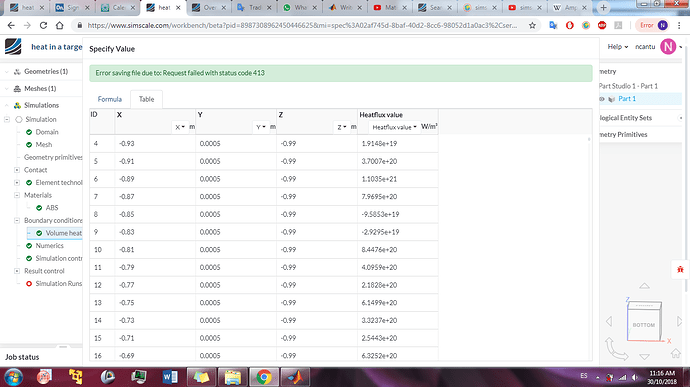Image resolution: width=690 pixels, height=387 pixels.
Task: Collapse the Simulation tree node
Action: coord(7,119)
